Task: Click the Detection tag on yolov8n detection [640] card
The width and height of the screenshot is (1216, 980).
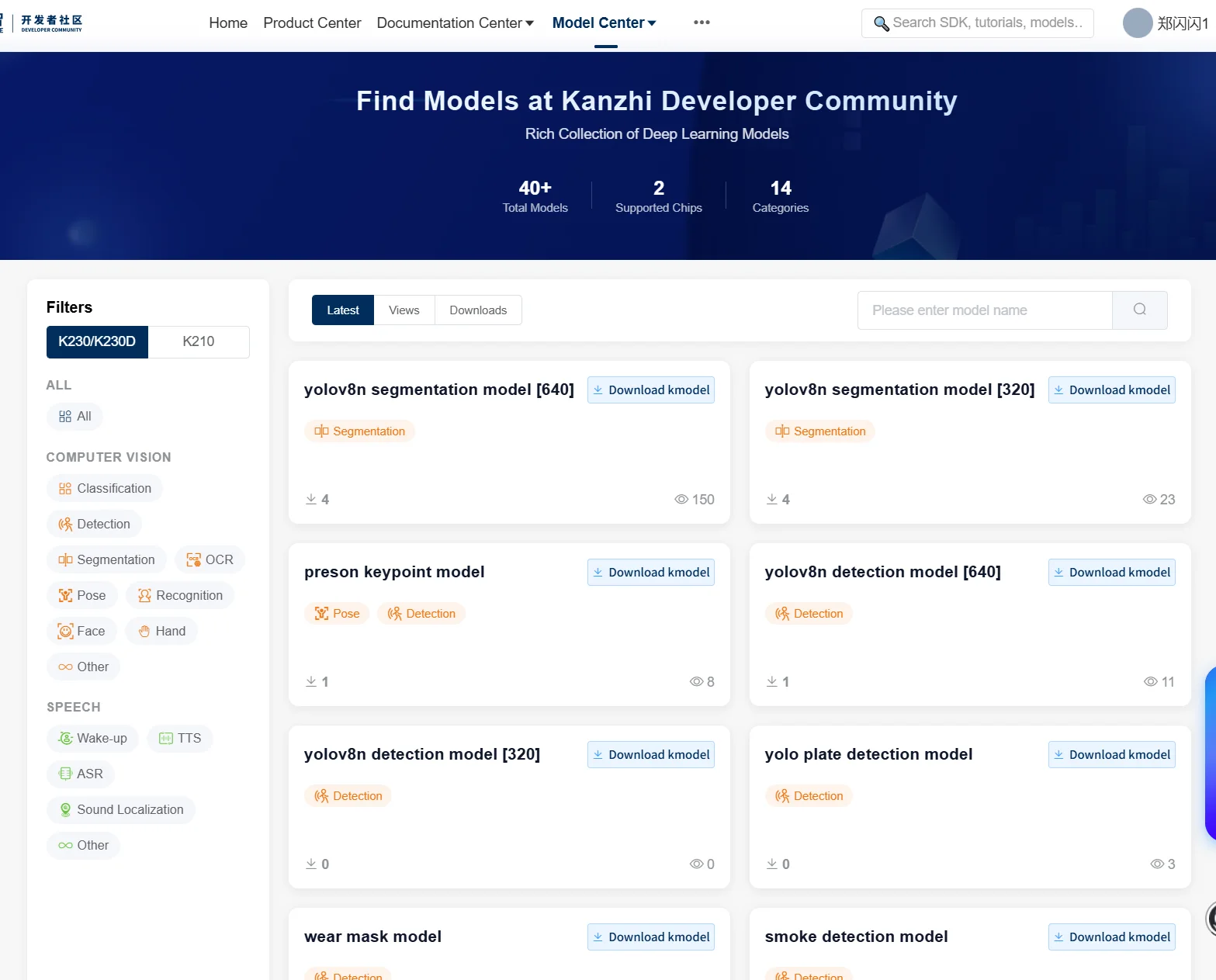Action: pos(809,614)
